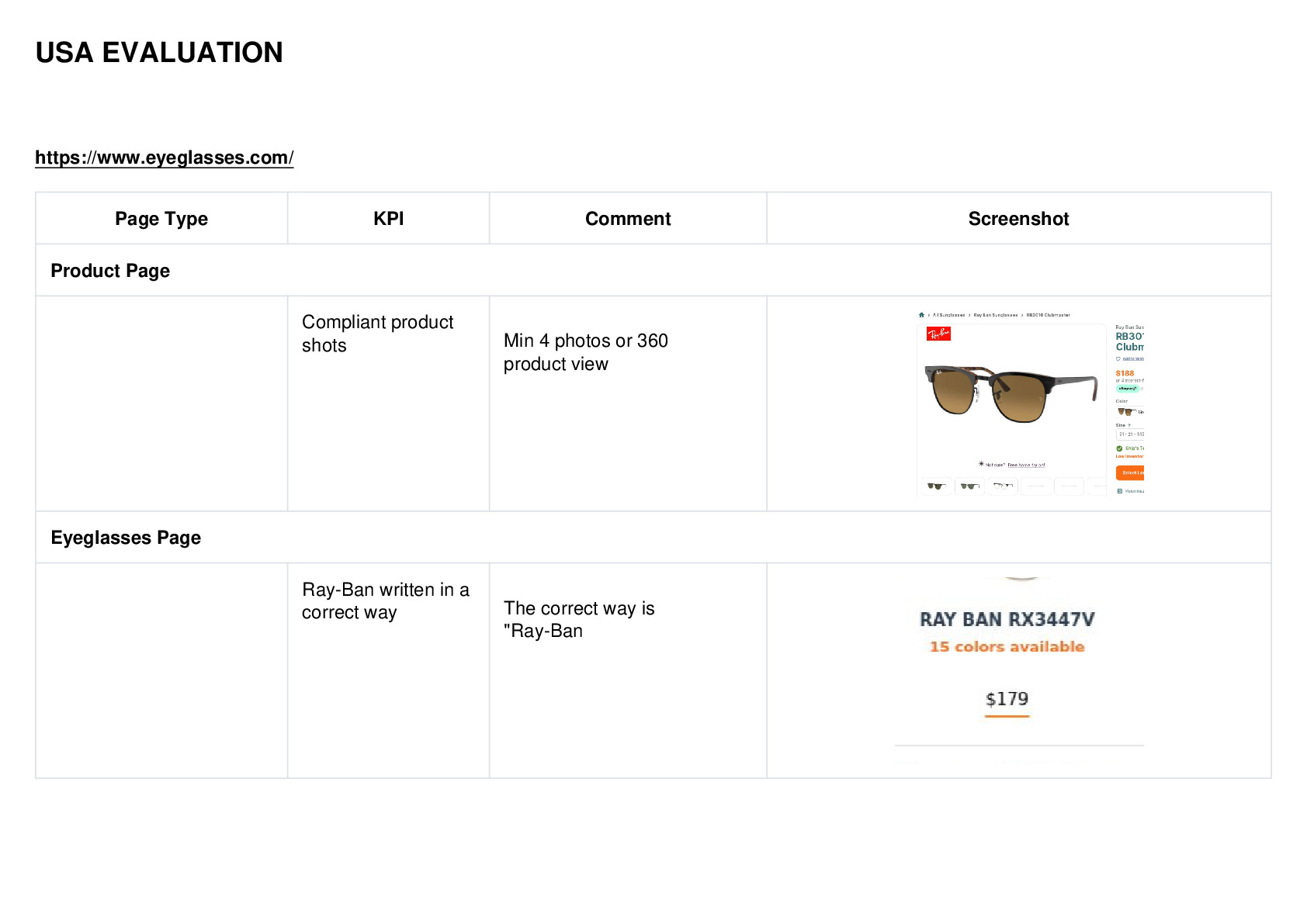Open the Size dropdown field
The image size is (1307, 924).
1130,434
